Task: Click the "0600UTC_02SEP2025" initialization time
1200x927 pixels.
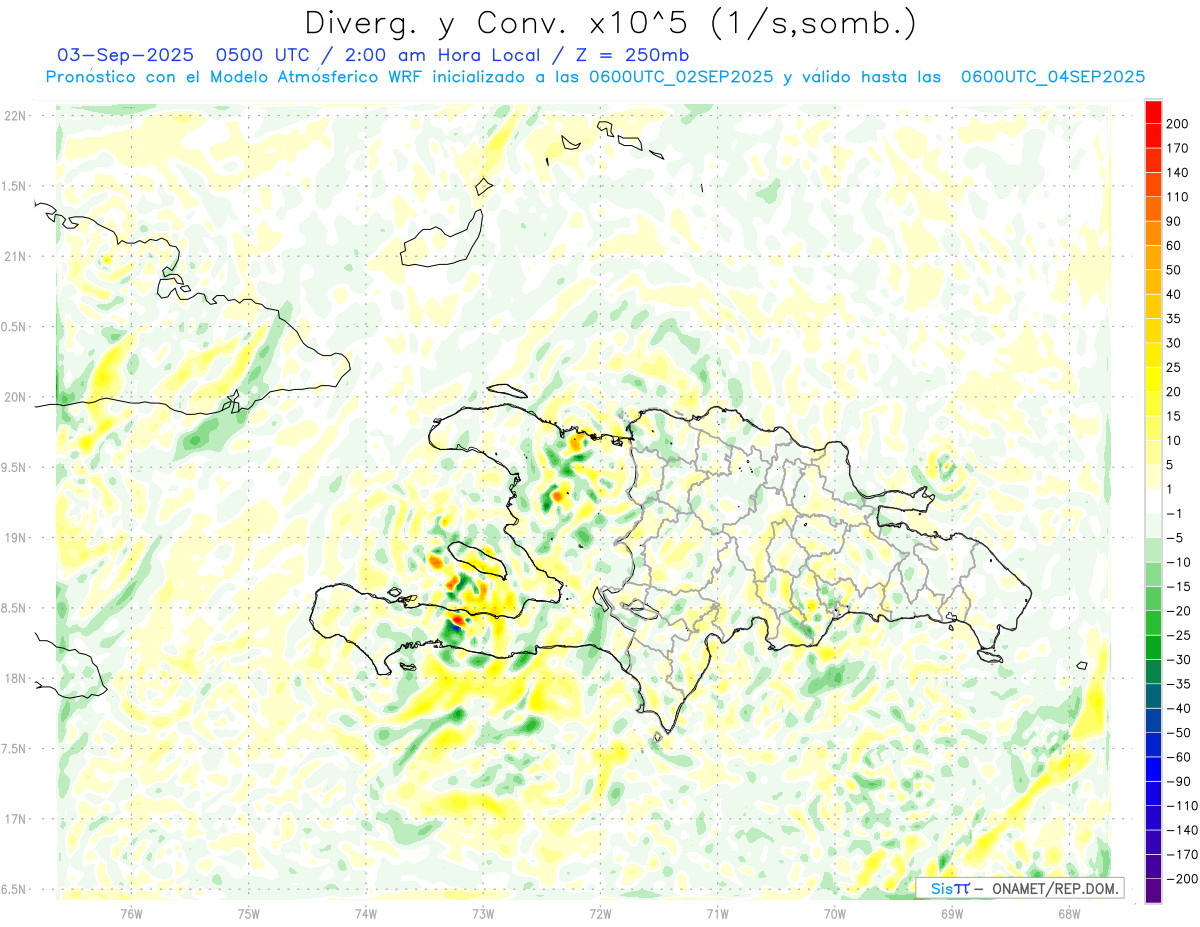Action: (681, 77)
